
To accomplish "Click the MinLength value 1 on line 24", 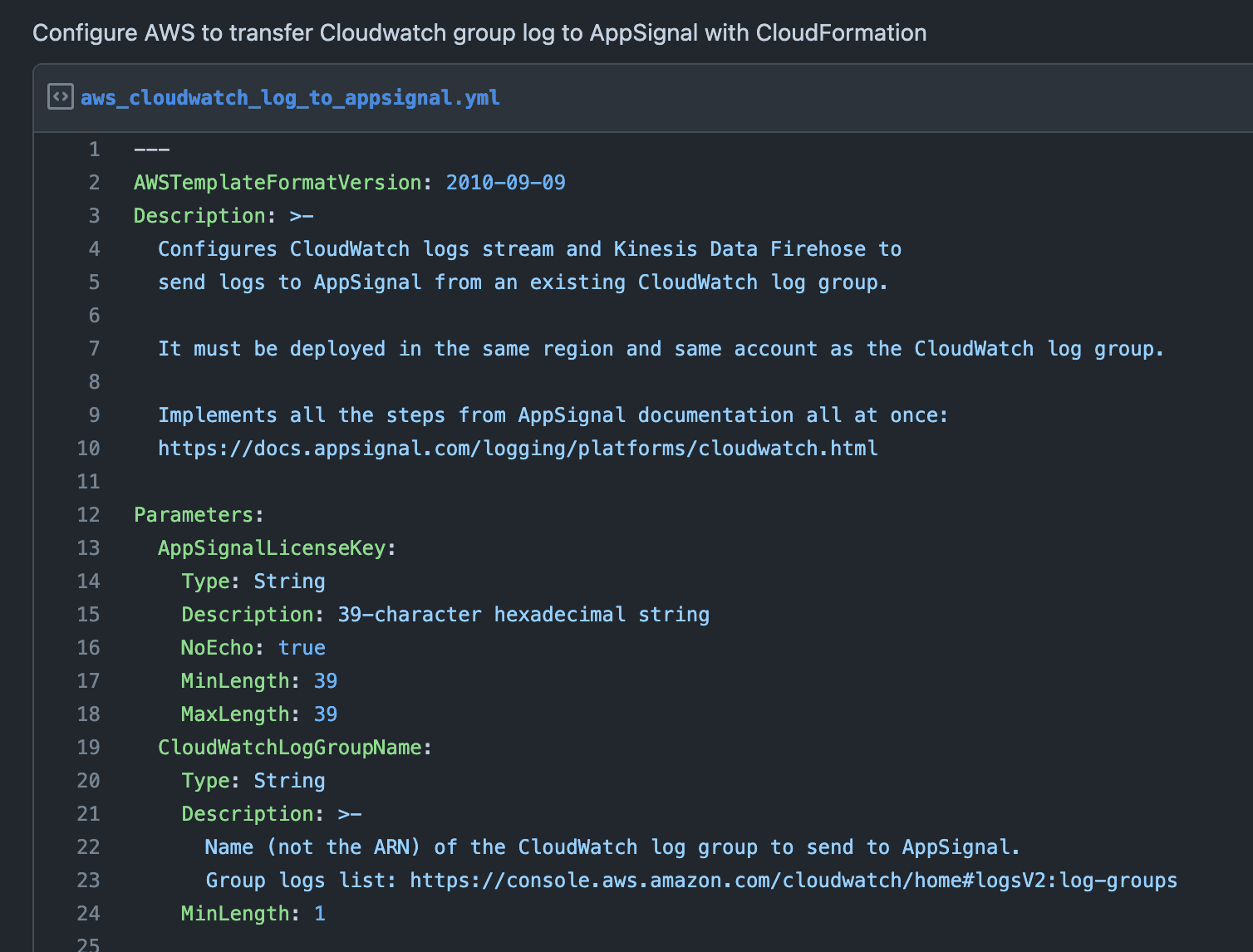I will click(321, 913).
